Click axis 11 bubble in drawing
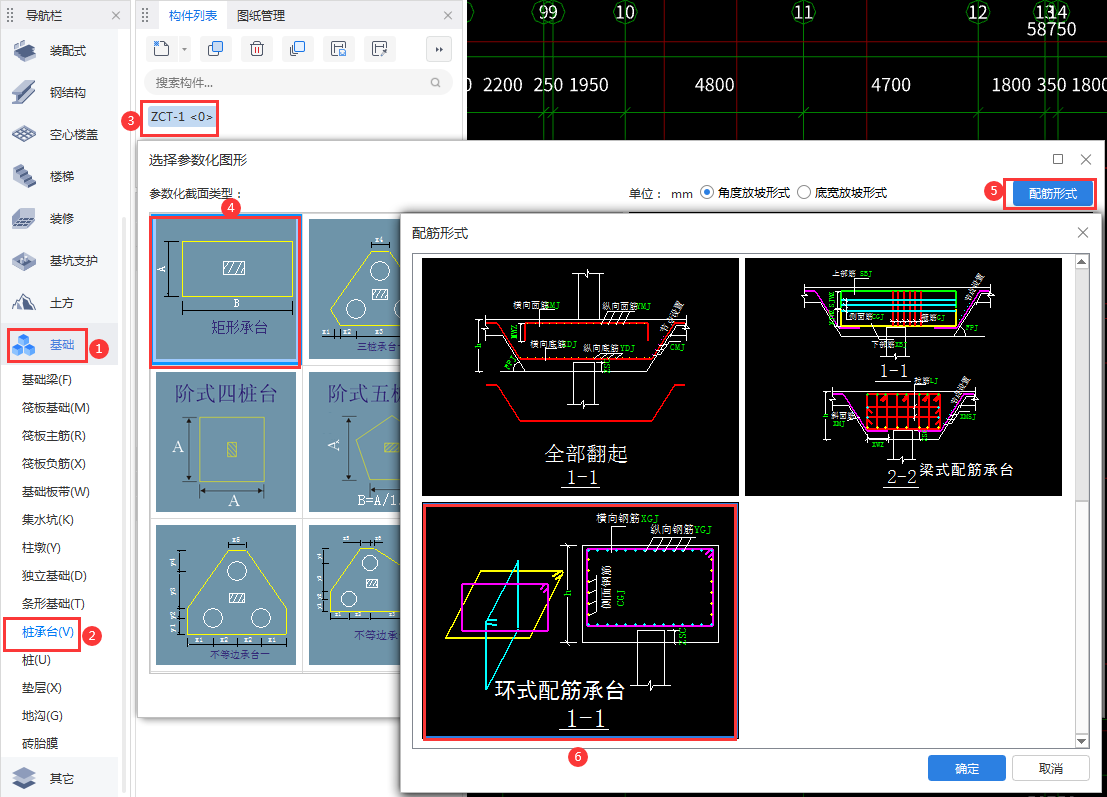The image size is (1107, 797). point(803,12)
